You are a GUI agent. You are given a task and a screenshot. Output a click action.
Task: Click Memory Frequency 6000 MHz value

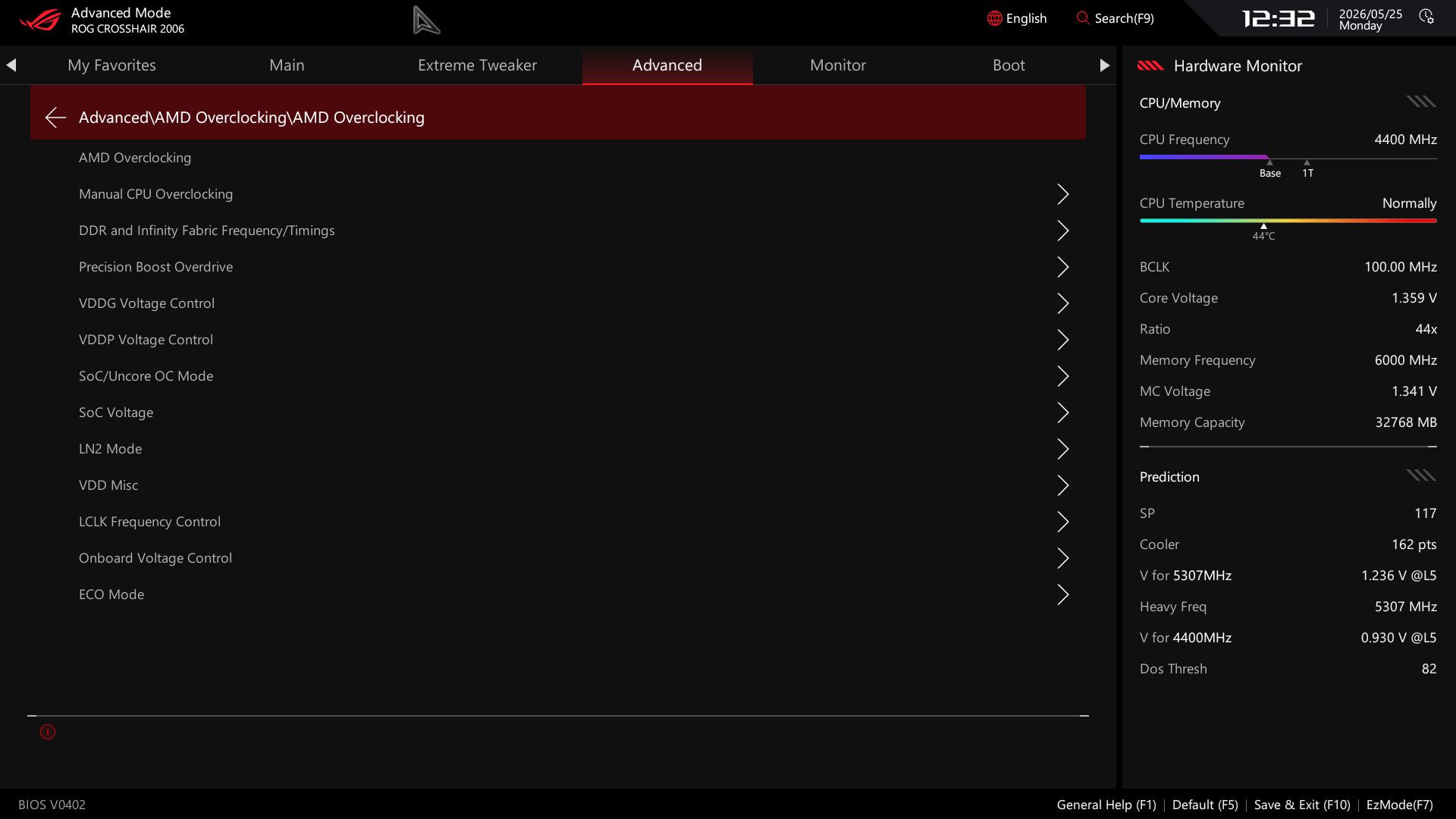click(1405, 360)
